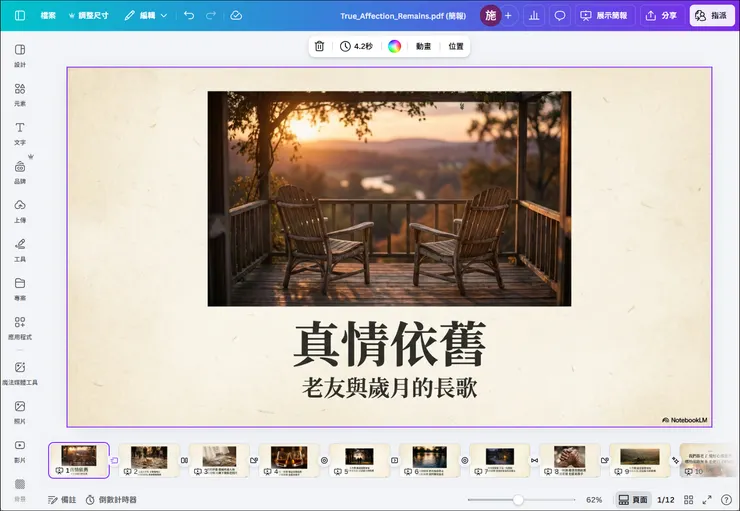Select page 8 thumbnail
This screenshot has height=511, width=740.
(x=570, y=460)
